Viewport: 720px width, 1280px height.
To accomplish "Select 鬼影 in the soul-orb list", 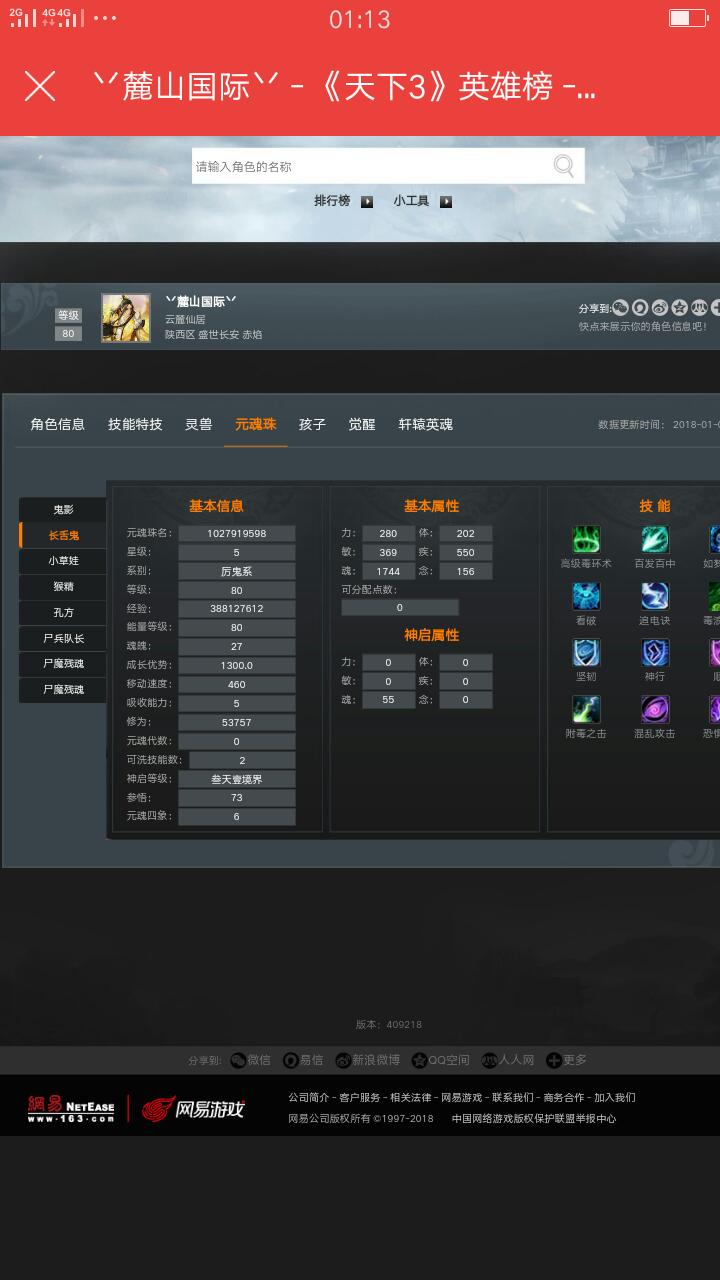I will pos(63,510).
